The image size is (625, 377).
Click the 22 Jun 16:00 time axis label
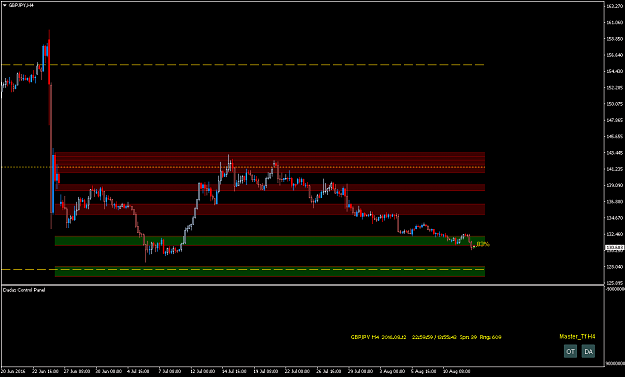[x=45, y=371]
